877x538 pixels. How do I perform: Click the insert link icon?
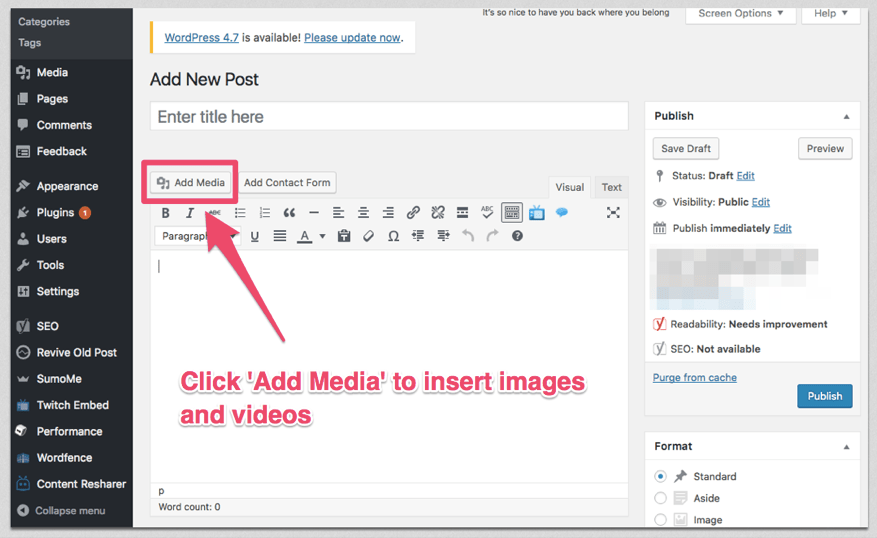click(x=413, y=213)
